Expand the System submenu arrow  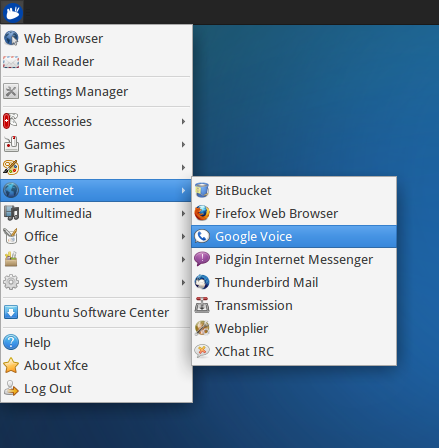tap(183, 283)
